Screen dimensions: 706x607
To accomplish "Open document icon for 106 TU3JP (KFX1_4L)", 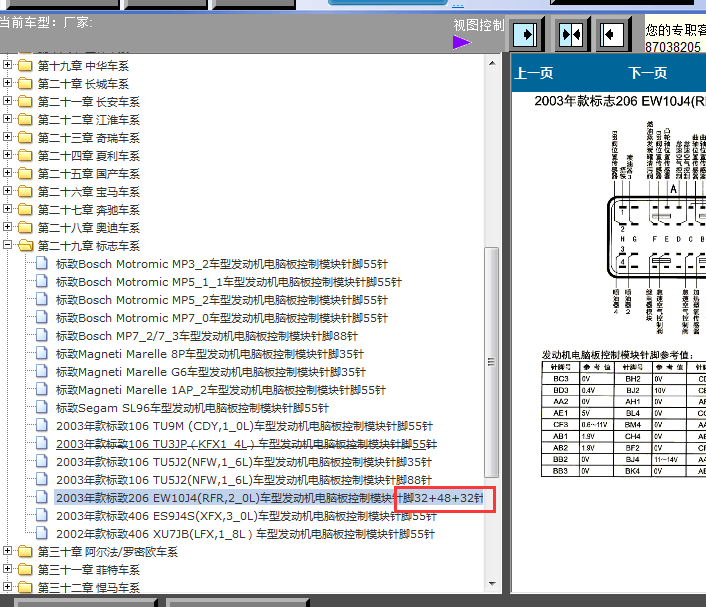I will point(42,443).
